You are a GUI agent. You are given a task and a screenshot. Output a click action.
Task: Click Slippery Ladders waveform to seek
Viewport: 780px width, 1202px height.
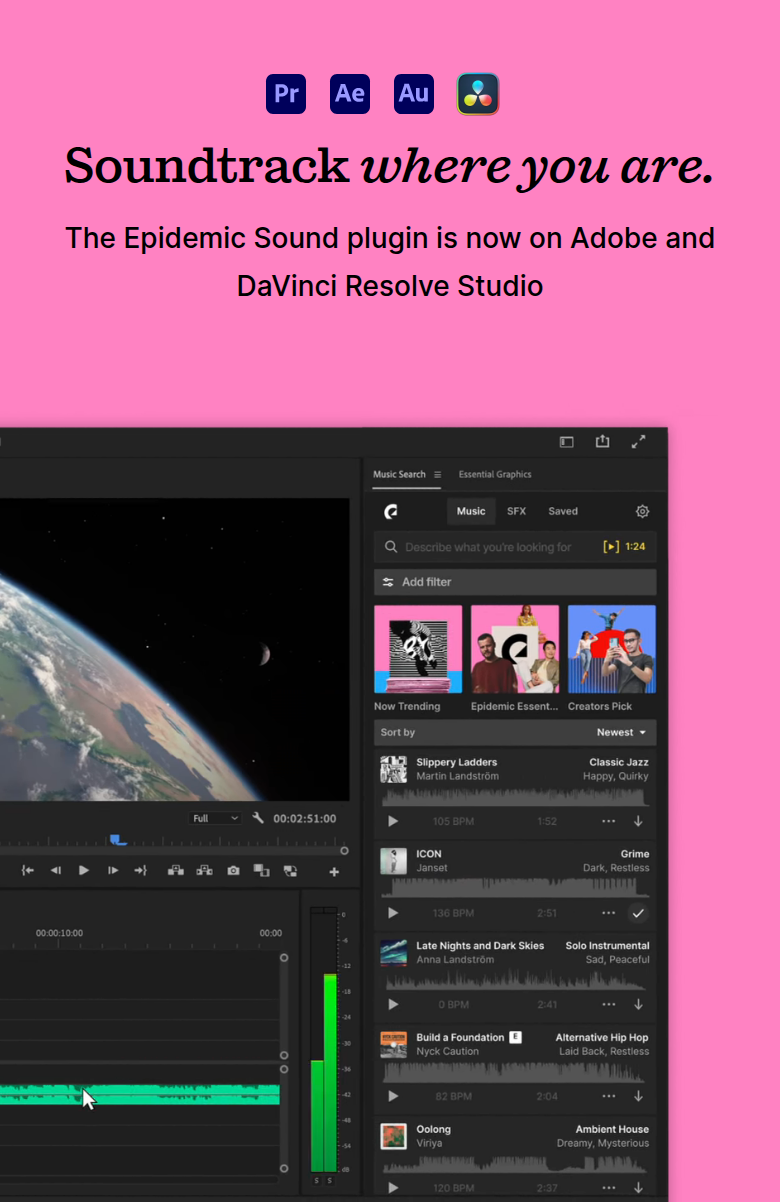(515, 797)
